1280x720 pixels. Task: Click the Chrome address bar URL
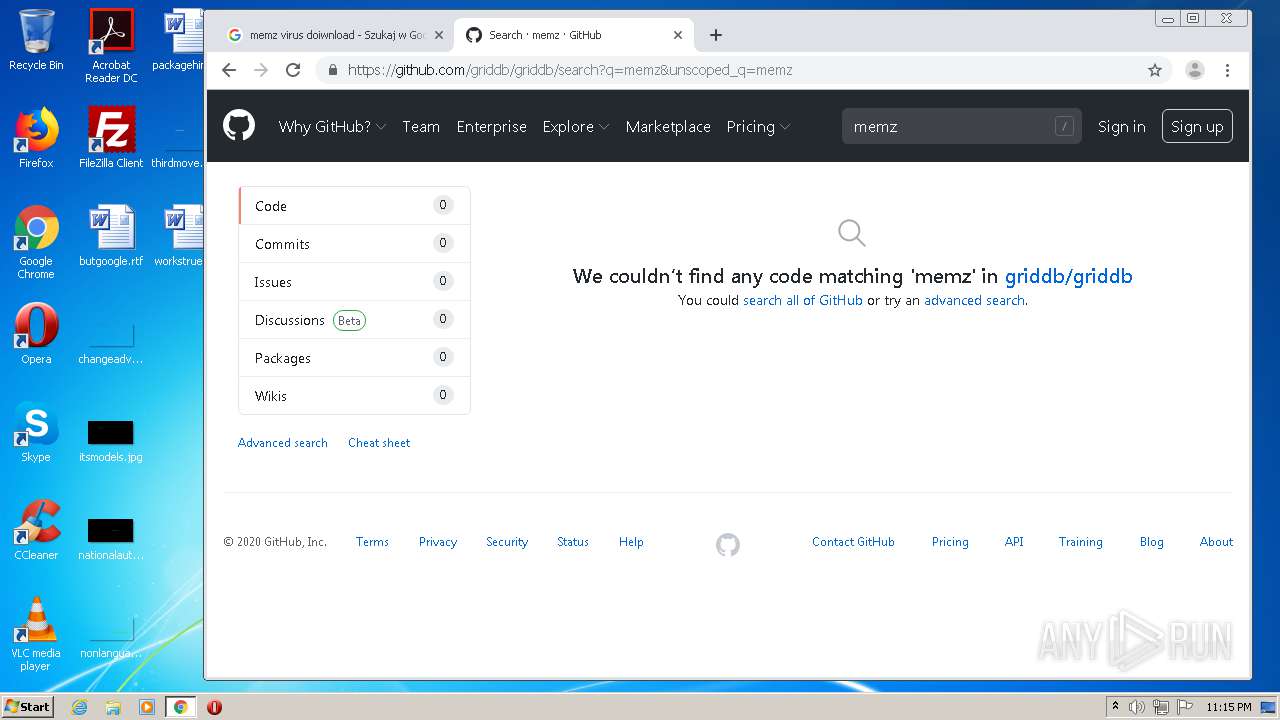(x=570, y=70)
